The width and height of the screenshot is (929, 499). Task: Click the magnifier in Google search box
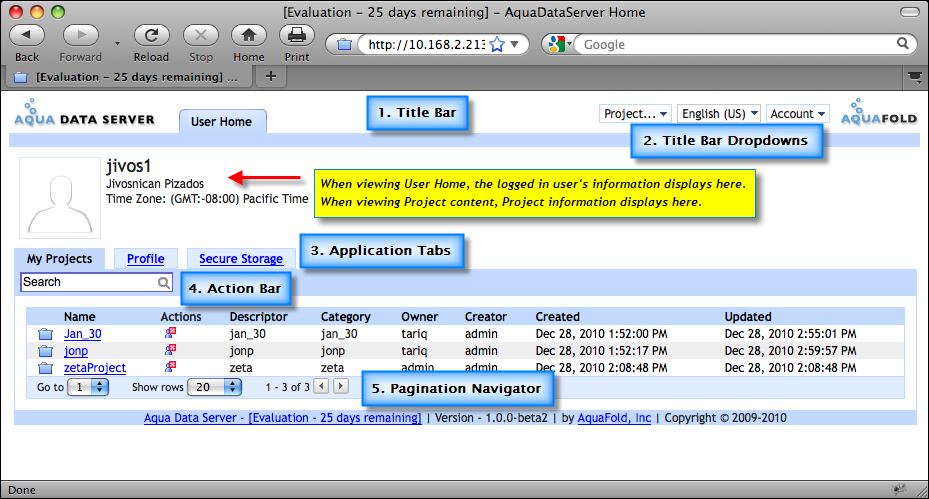tap(902, 43)
